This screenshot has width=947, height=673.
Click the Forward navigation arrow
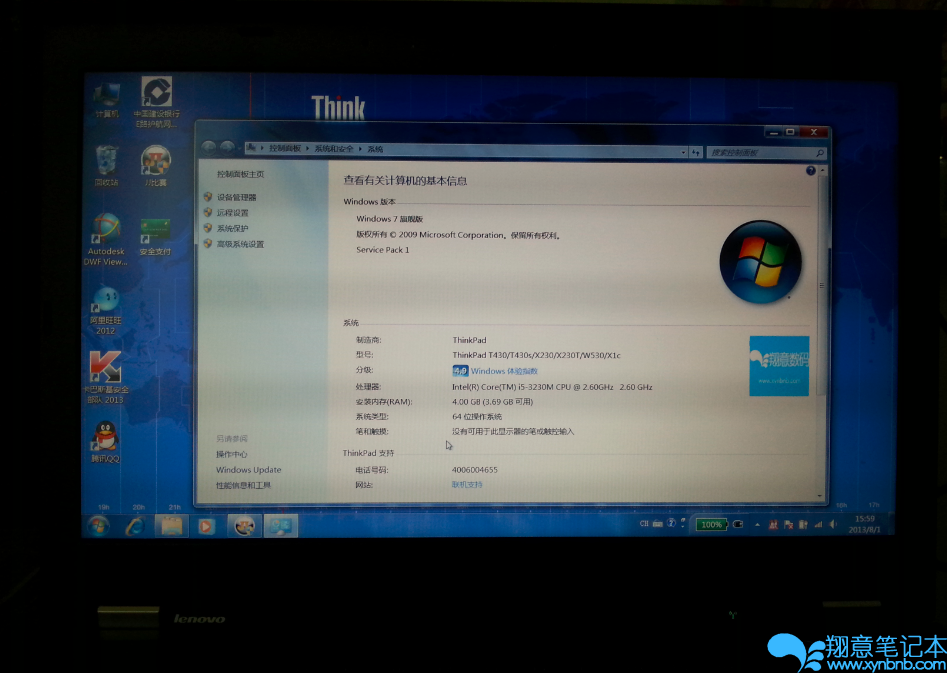click(227, 147)
